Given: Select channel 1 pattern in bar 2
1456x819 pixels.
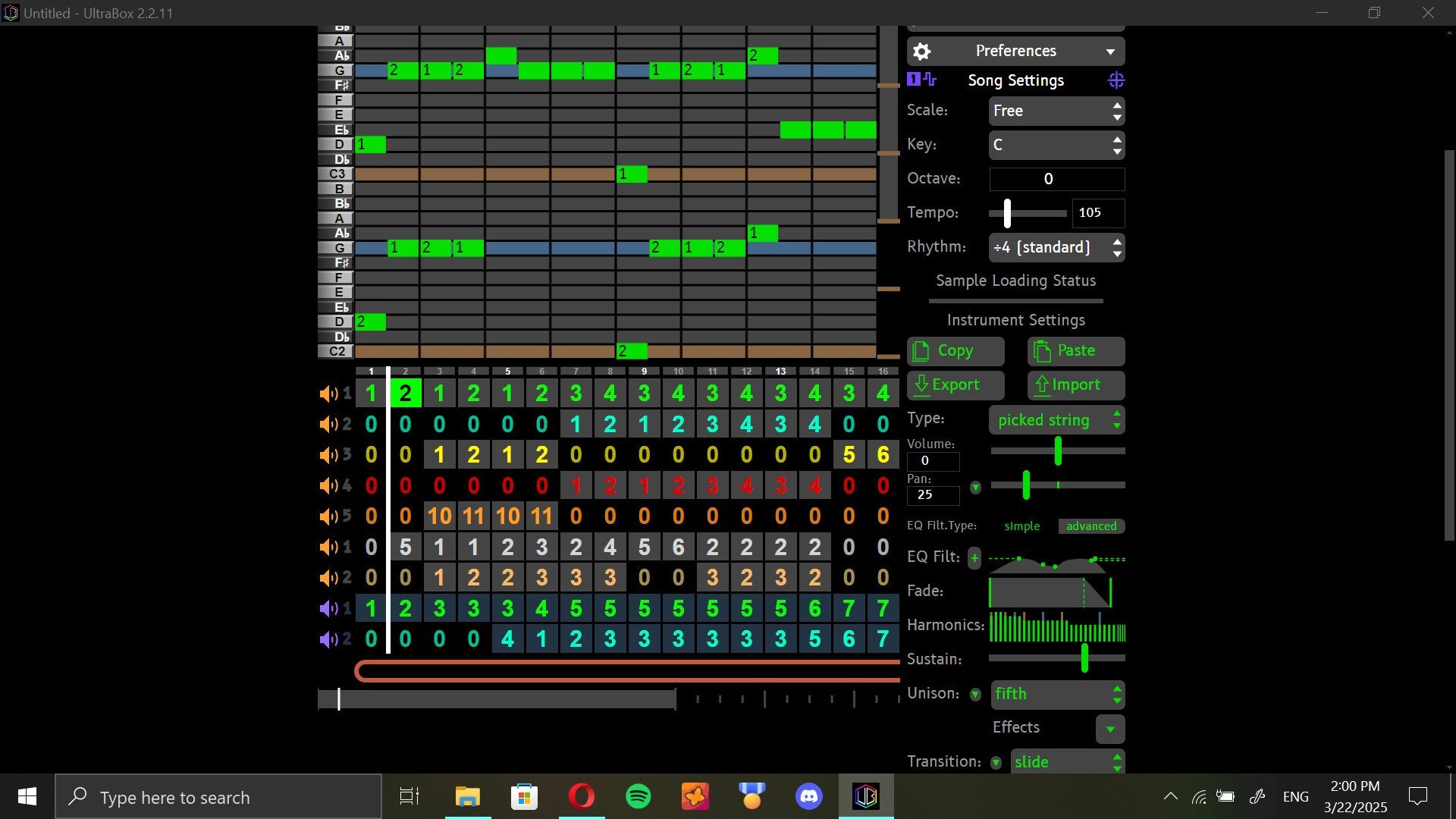Looking at the screenshot, I should click(x=405, y=394).
